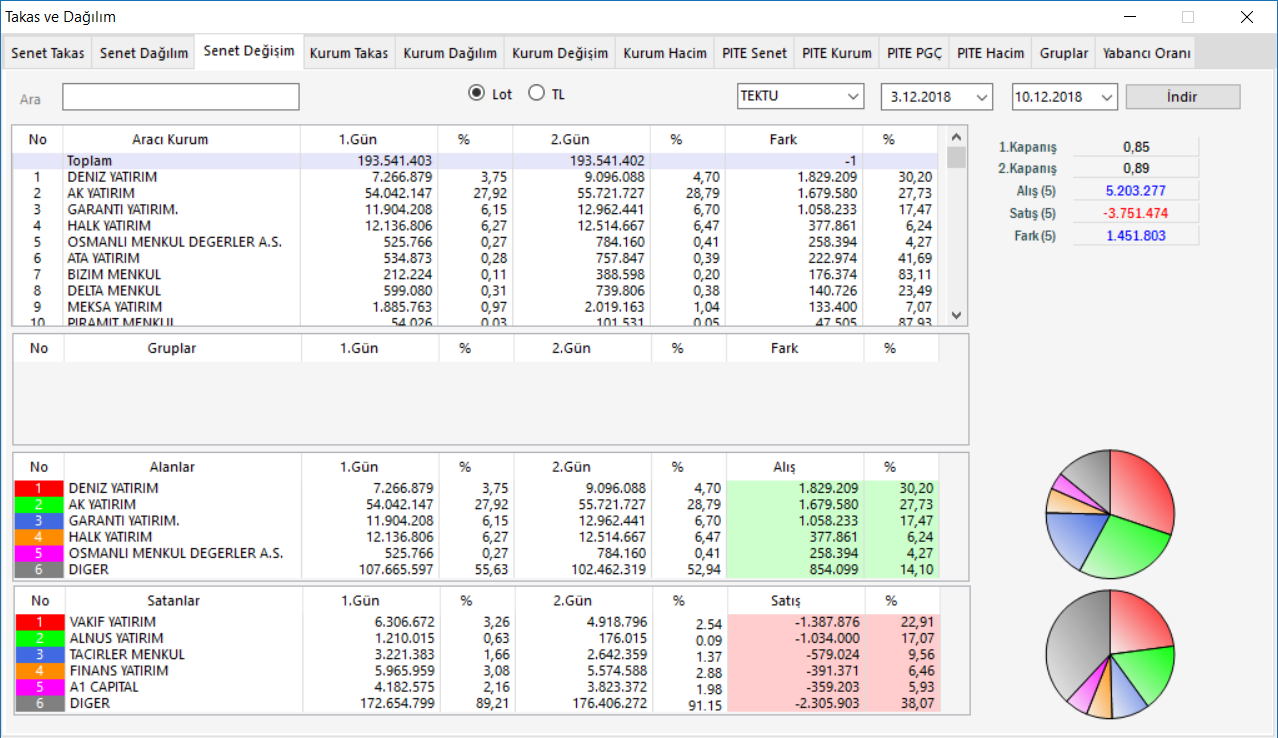Open the Senet Dağılım tab
The height and width of the screenshot is (738, 1278).
pos(144,53)
